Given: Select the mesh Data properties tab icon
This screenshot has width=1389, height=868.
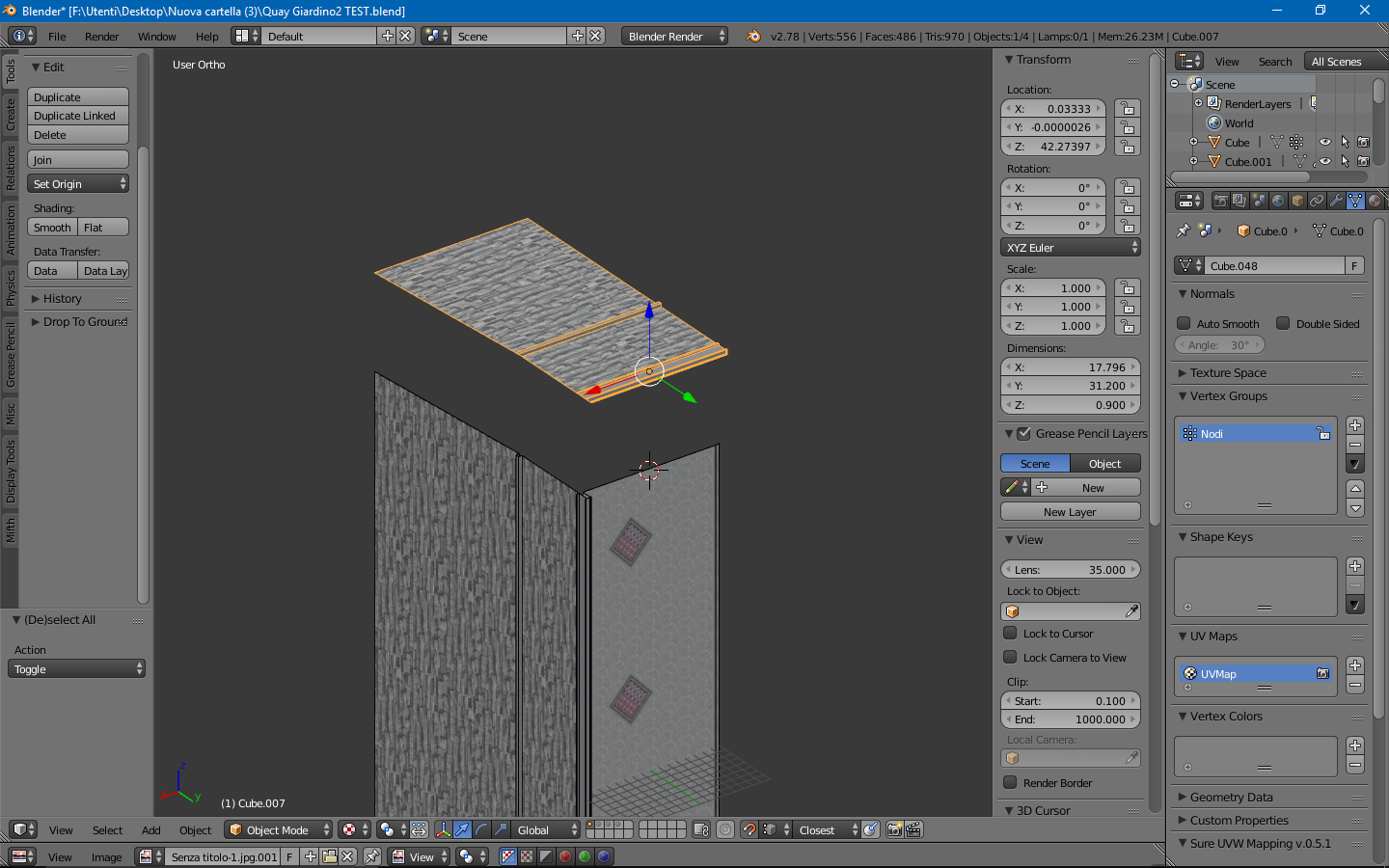Looking at the screenshot, I should tap(1355, 202).
